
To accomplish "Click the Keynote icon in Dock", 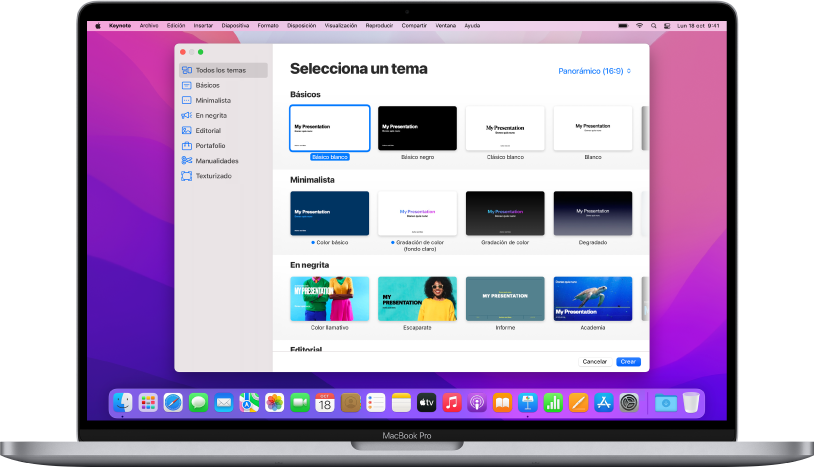I will (527, 402).
